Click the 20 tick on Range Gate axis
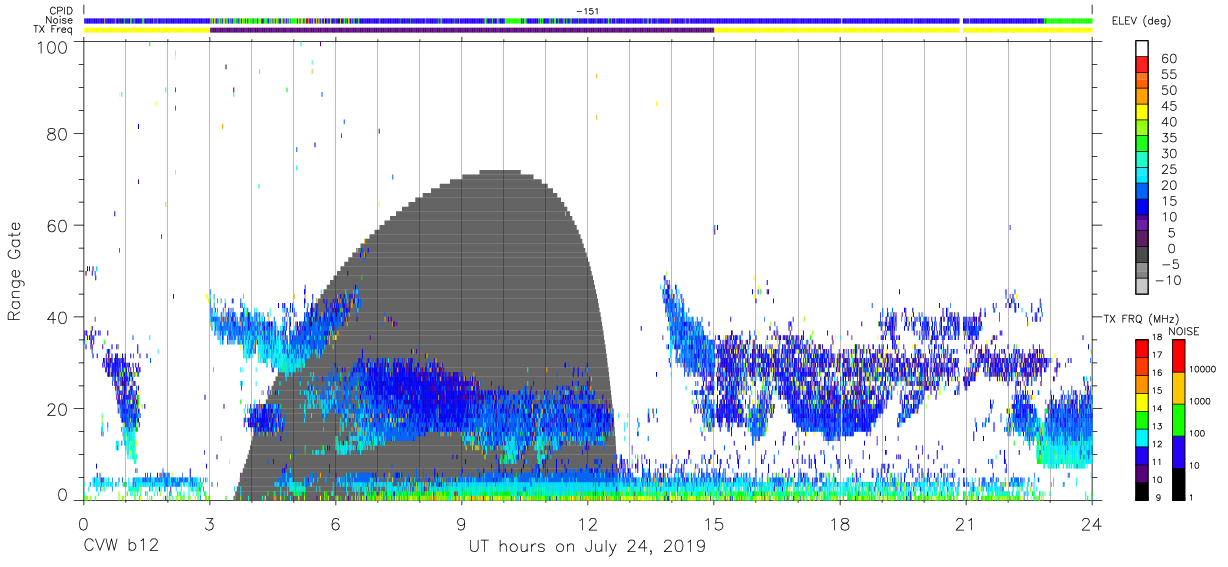 click(x=58, y=409)
